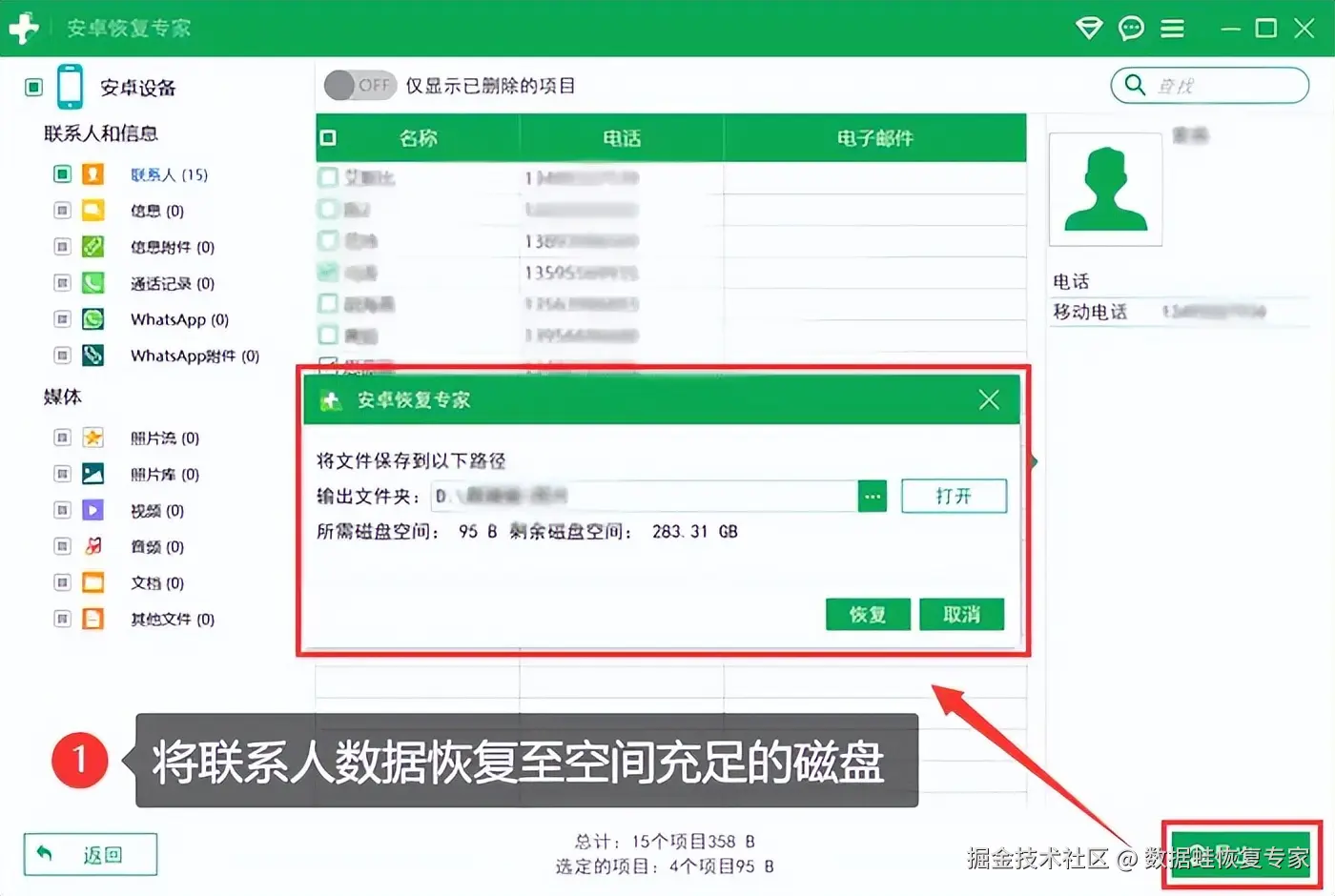Toggle the 视频 (0) checkbox

(62, 510)
